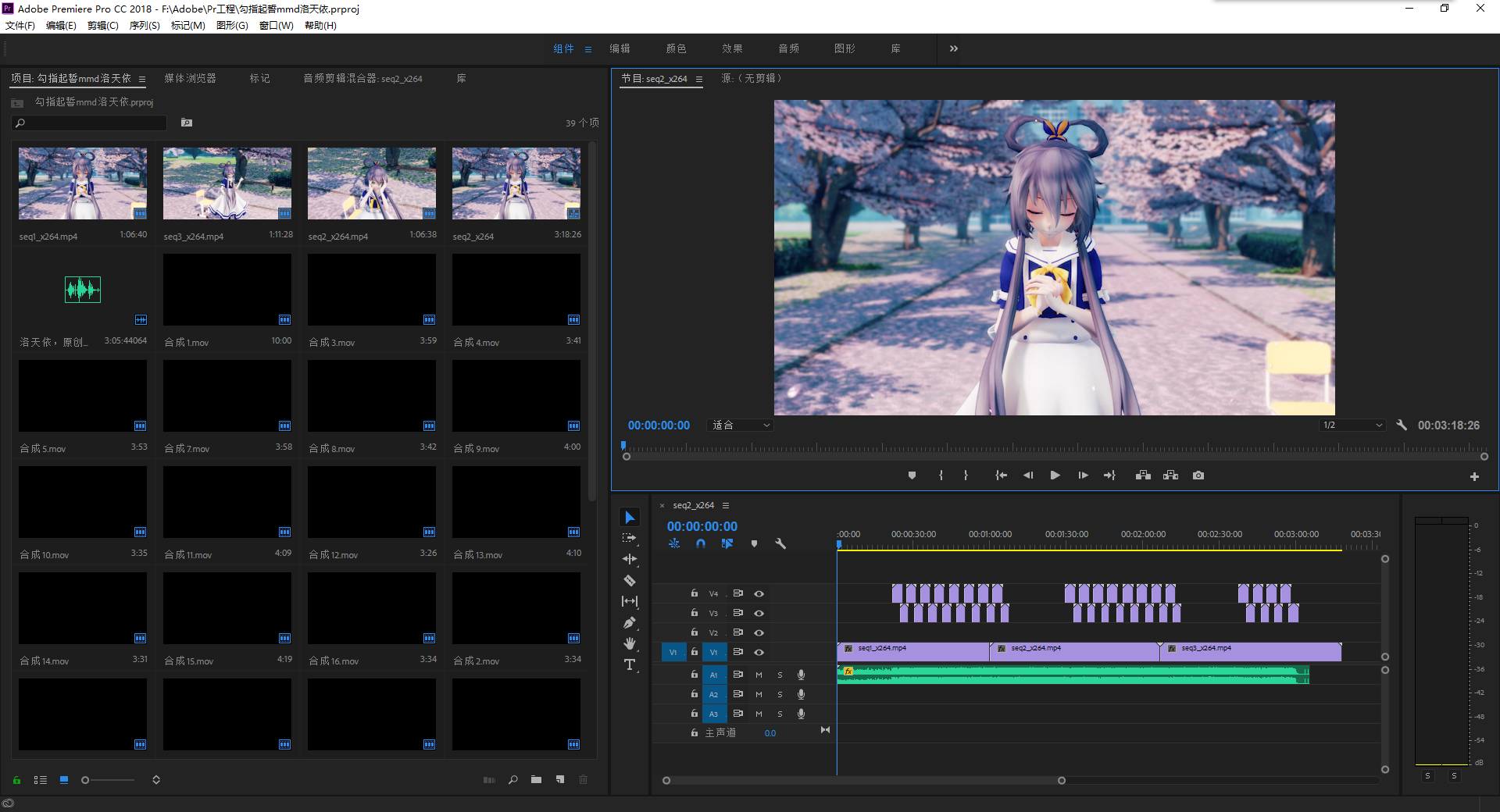This screenshot has height=812, width=1500.
Task: Select the Type tool
Action: tap(630, 664)
